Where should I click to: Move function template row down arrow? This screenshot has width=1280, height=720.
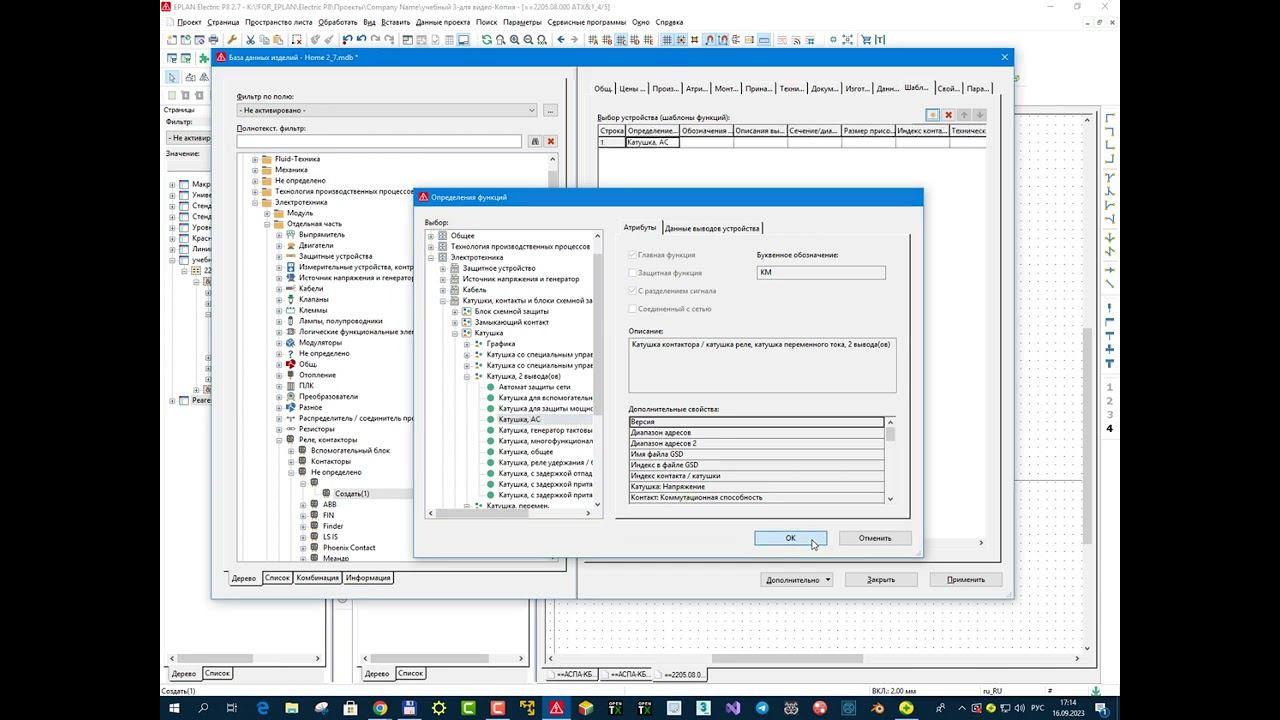pyautogui.click(x=980, y=115)
